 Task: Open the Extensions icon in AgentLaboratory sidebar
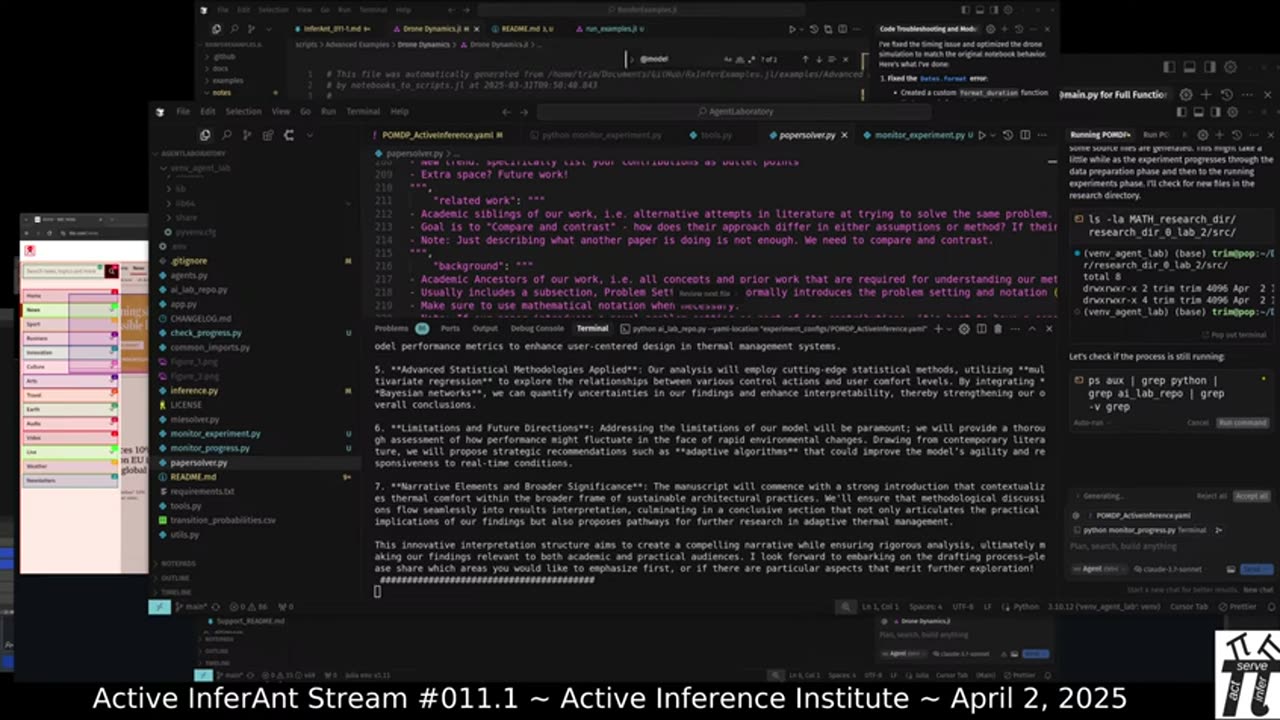tap(268, 135)
